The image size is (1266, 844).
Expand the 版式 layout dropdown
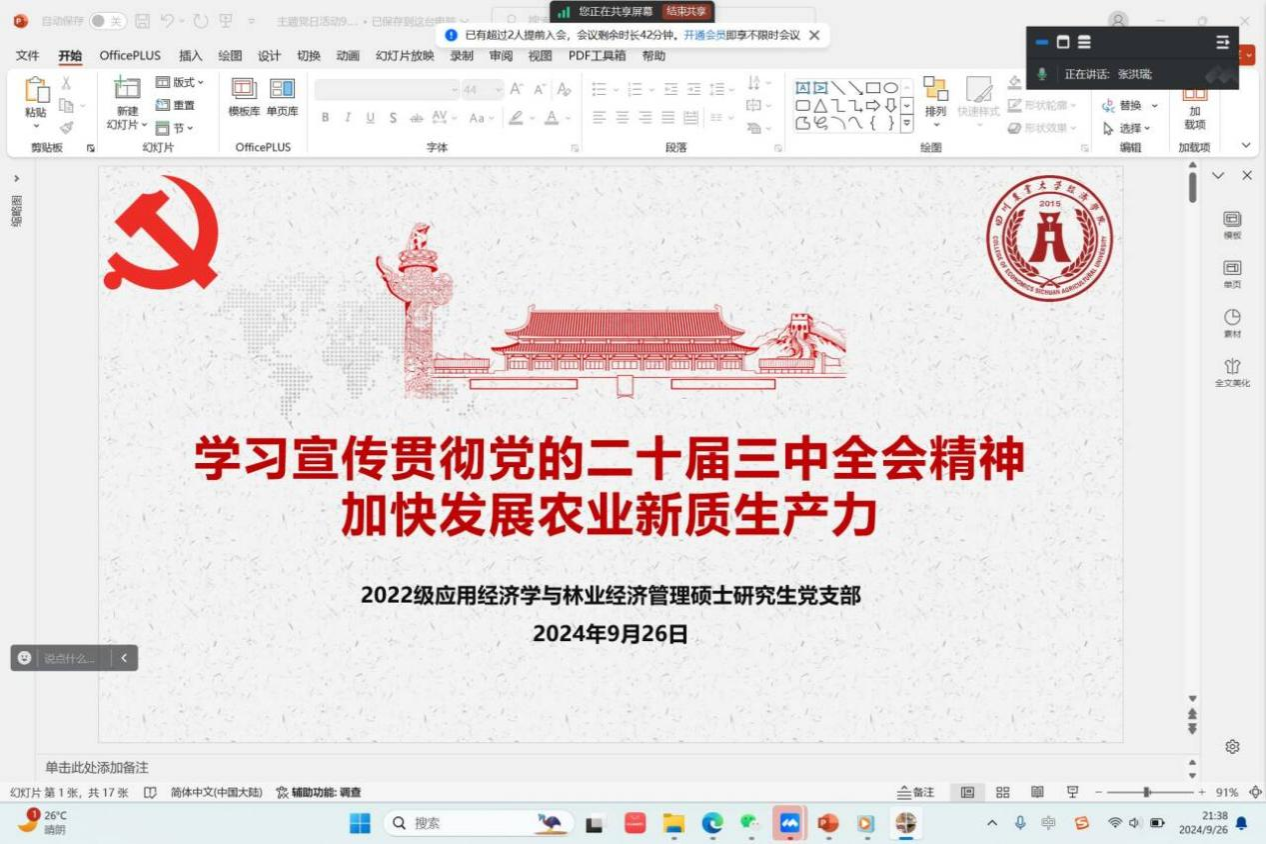pos(181,82)
